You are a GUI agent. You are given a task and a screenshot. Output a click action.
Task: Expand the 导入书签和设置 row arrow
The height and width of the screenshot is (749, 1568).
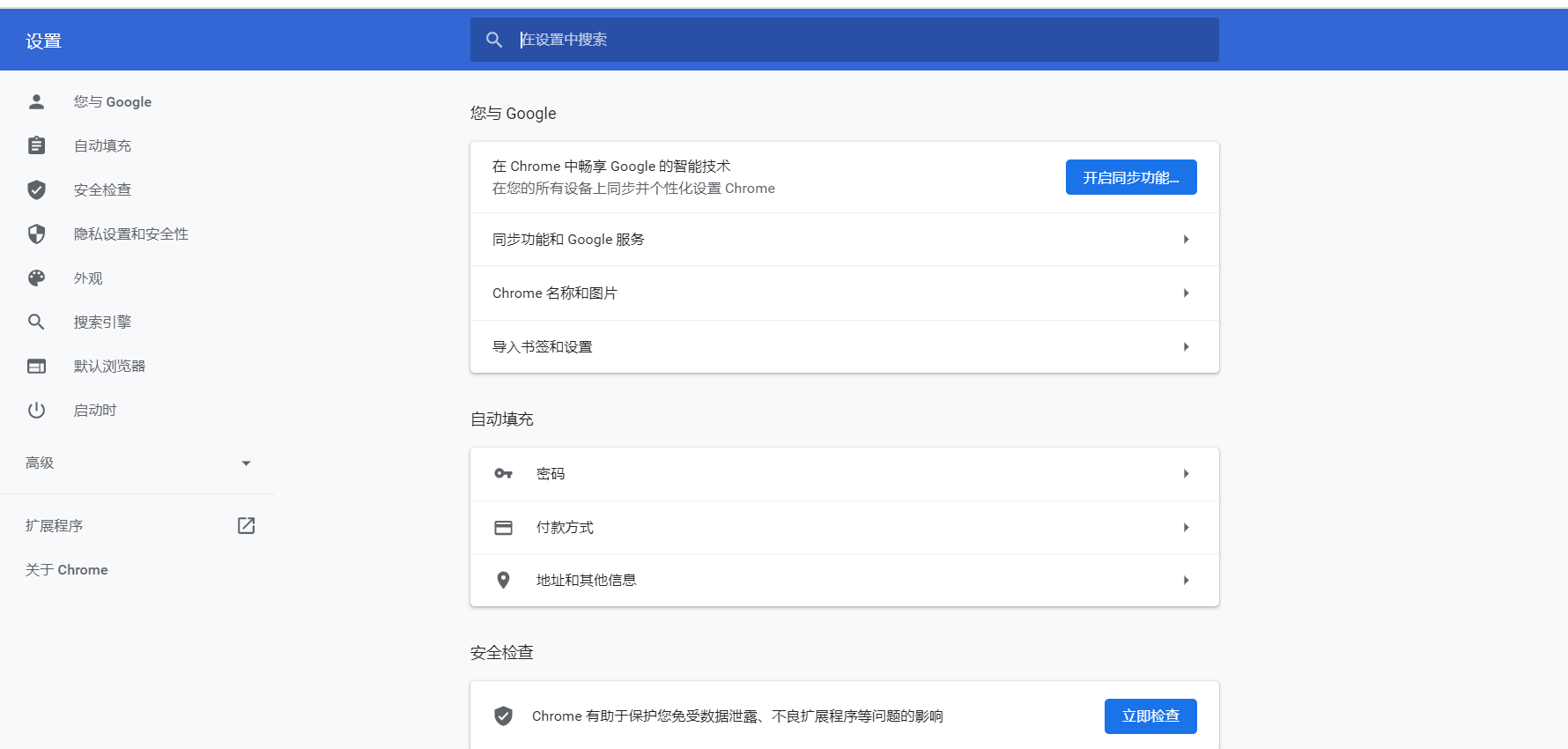1187,347
